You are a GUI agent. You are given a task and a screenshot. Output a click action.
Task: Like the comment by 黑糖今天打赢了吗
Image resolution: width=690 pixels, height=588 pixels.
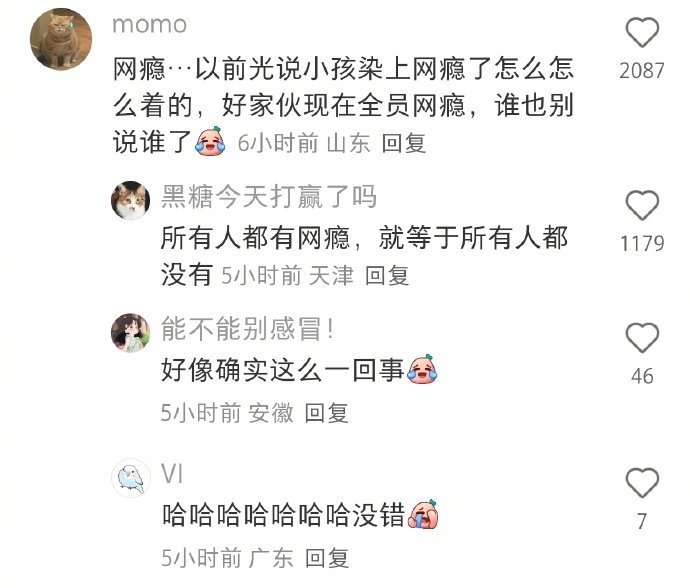[642, 206]
